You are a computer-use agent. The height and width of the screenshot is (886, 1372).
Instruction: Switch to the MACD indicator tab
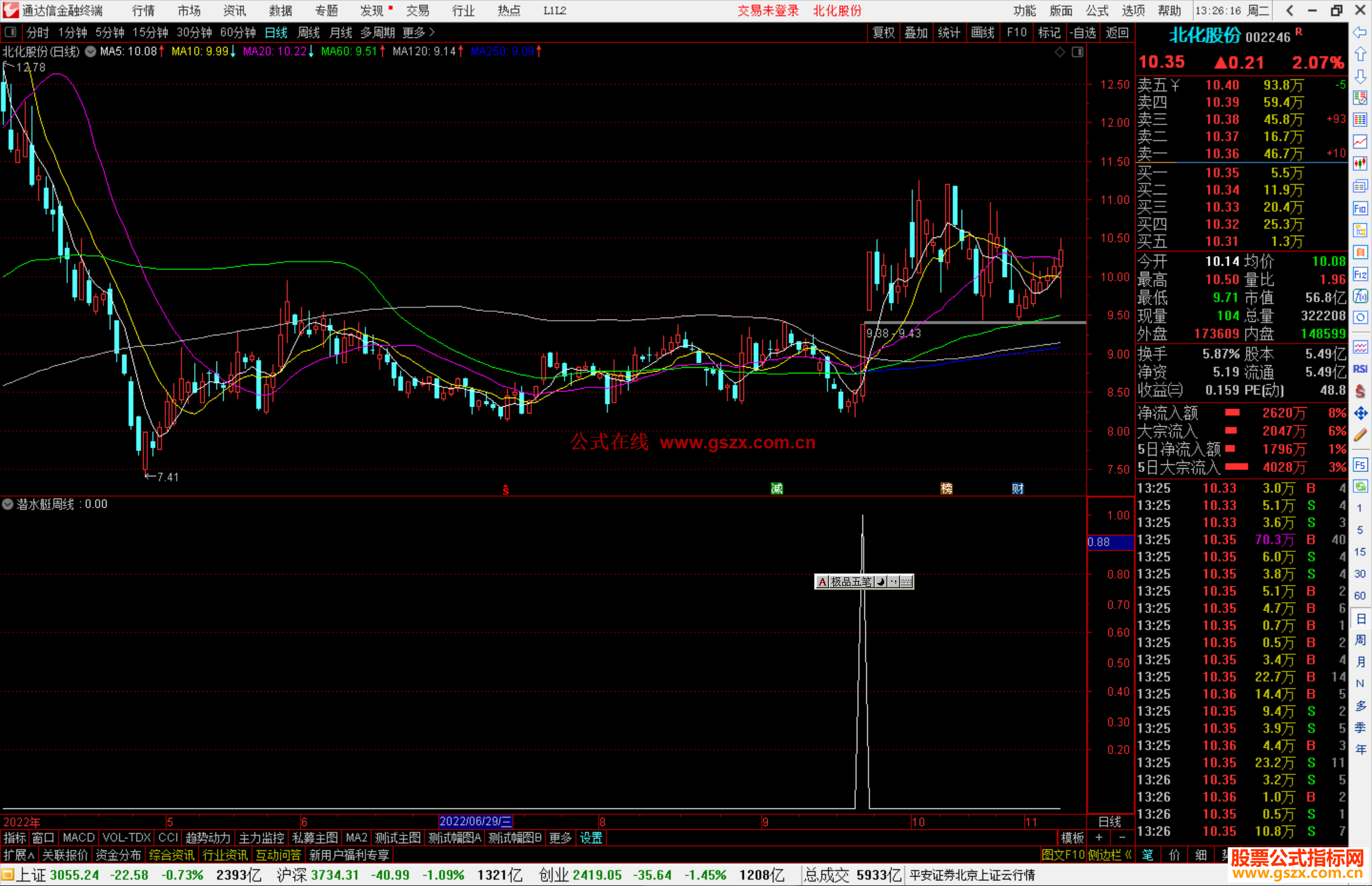point(78,838)
